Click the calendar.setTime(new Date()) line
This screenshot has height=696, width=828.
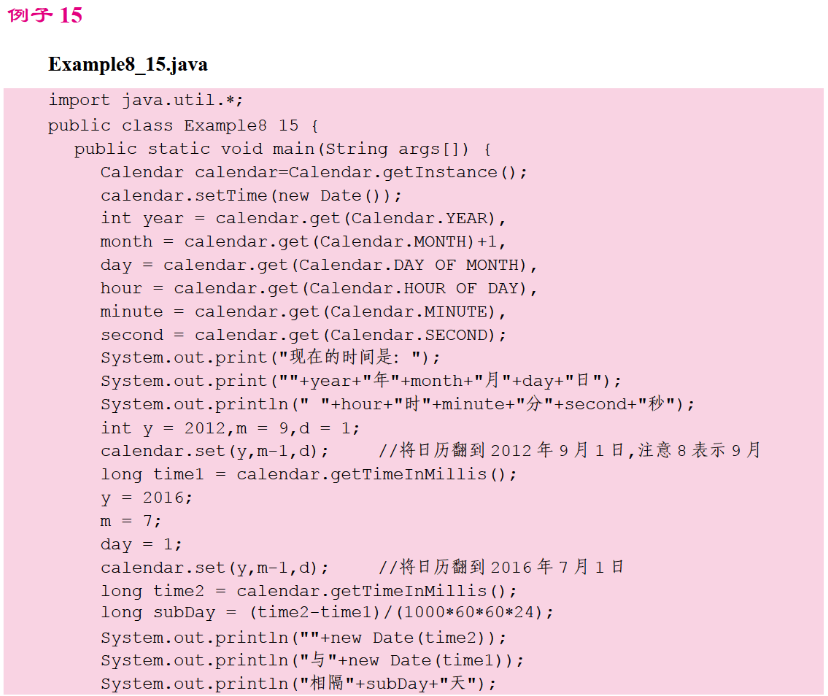click(251, 195)
